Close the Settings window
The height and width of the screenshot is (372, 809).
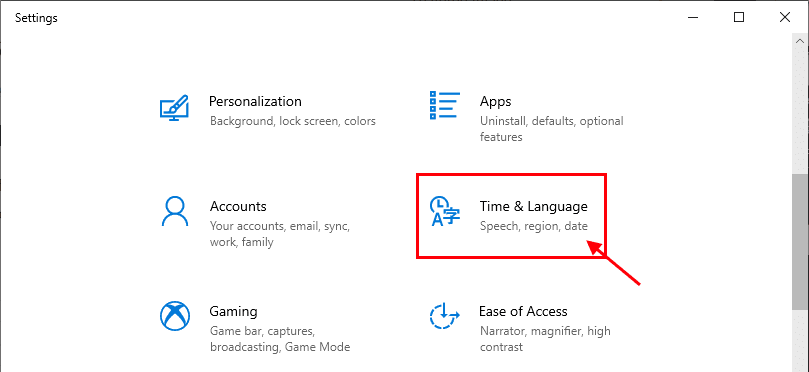click(785, 18)
